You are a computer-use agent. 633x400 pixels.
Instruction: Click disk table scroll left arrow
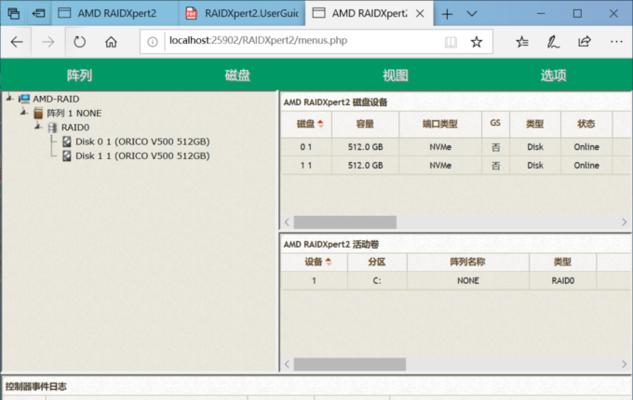(x=287, y=222)
